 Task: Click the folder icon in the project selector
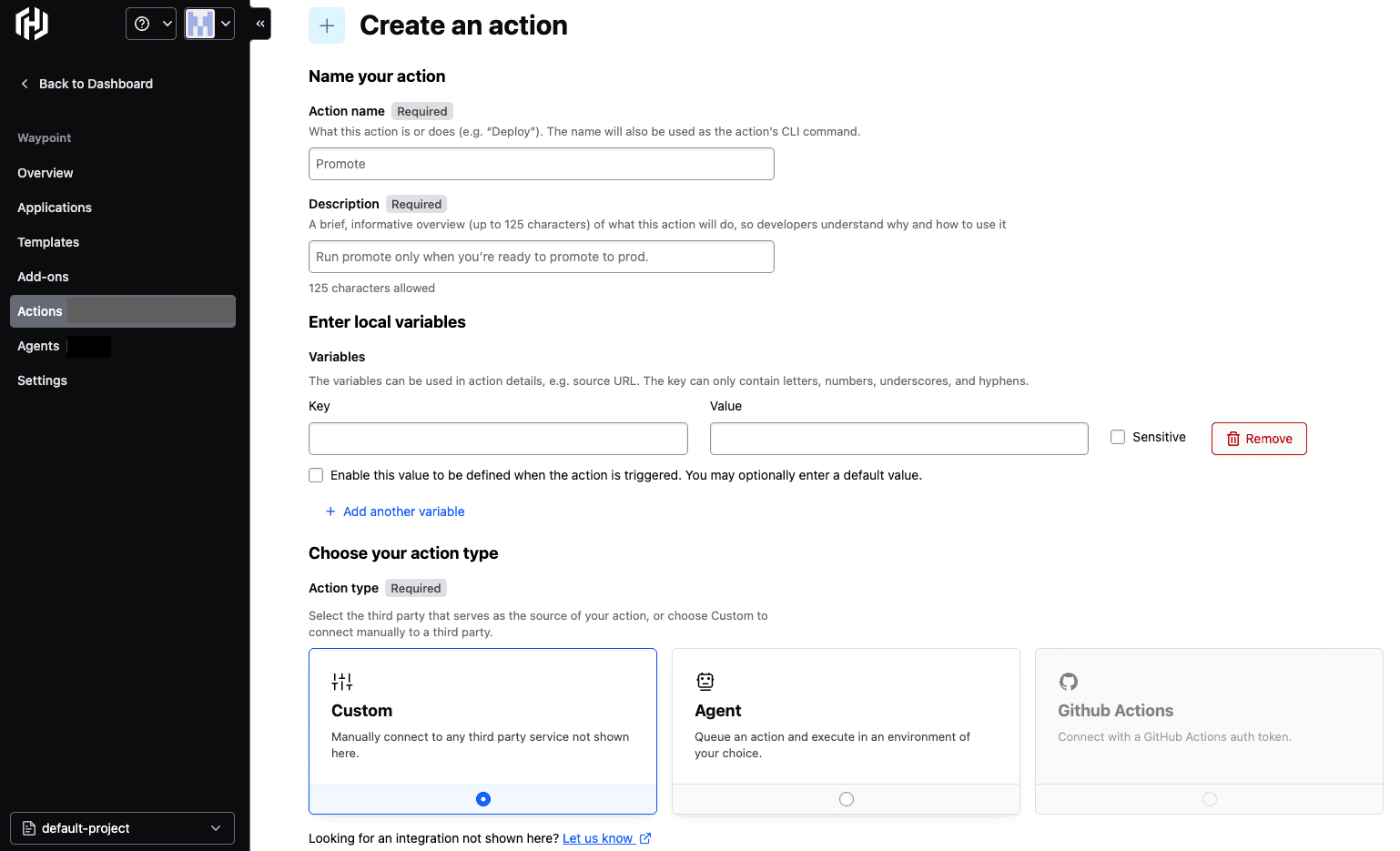click(x=28, y=828)
